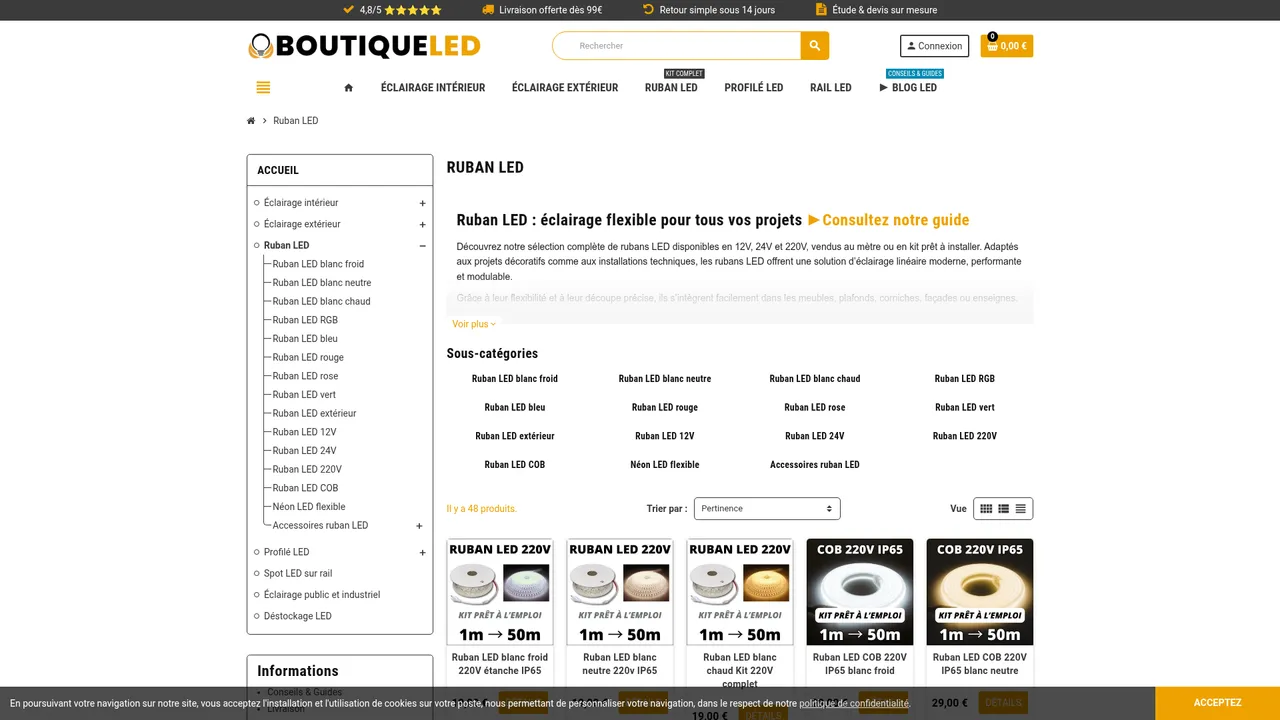
Task: Open COB 220V IP65 blanc froid thumbnail
Action: (860, 592)
